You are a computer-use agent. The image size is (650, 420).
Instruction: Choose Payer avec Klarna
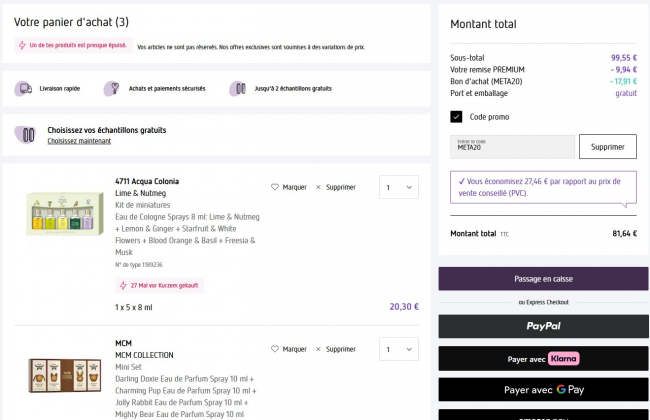point(543,358)
